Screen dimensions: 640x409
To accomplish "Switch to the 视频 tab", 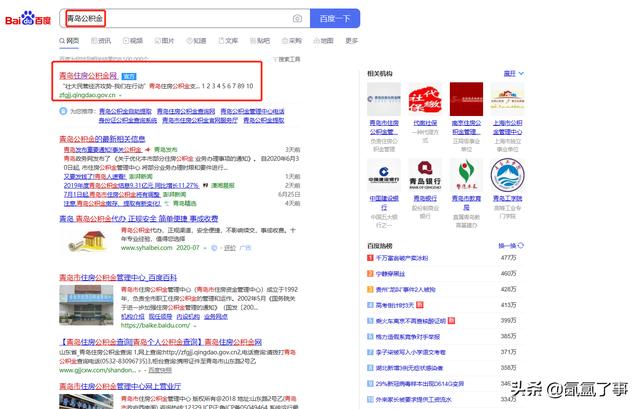I will click(x=133, y=41).
